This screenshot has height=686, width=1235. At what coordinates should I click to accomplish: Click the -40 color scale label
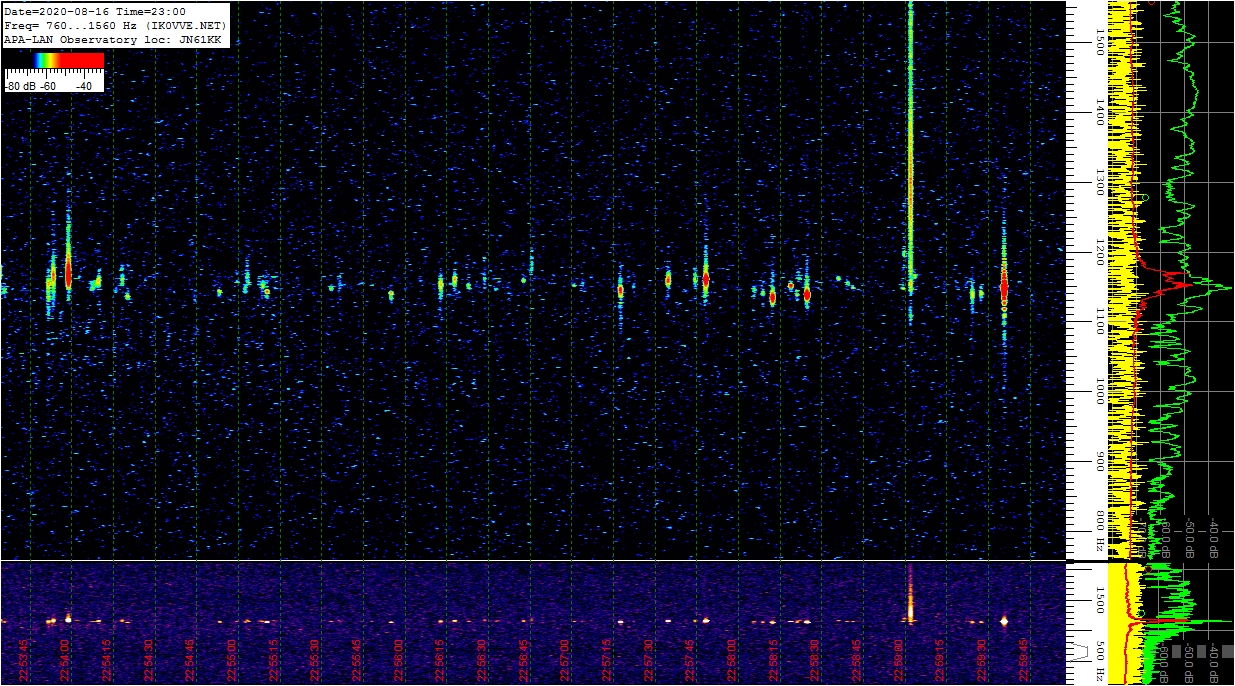click(x=84, y=86)
